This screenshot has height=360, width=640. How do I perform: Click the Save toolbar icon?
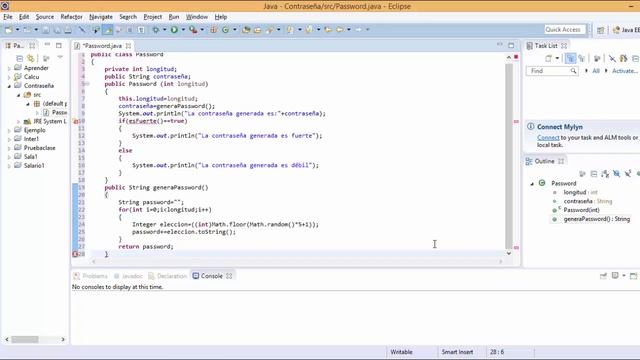[x=46, y=30]
